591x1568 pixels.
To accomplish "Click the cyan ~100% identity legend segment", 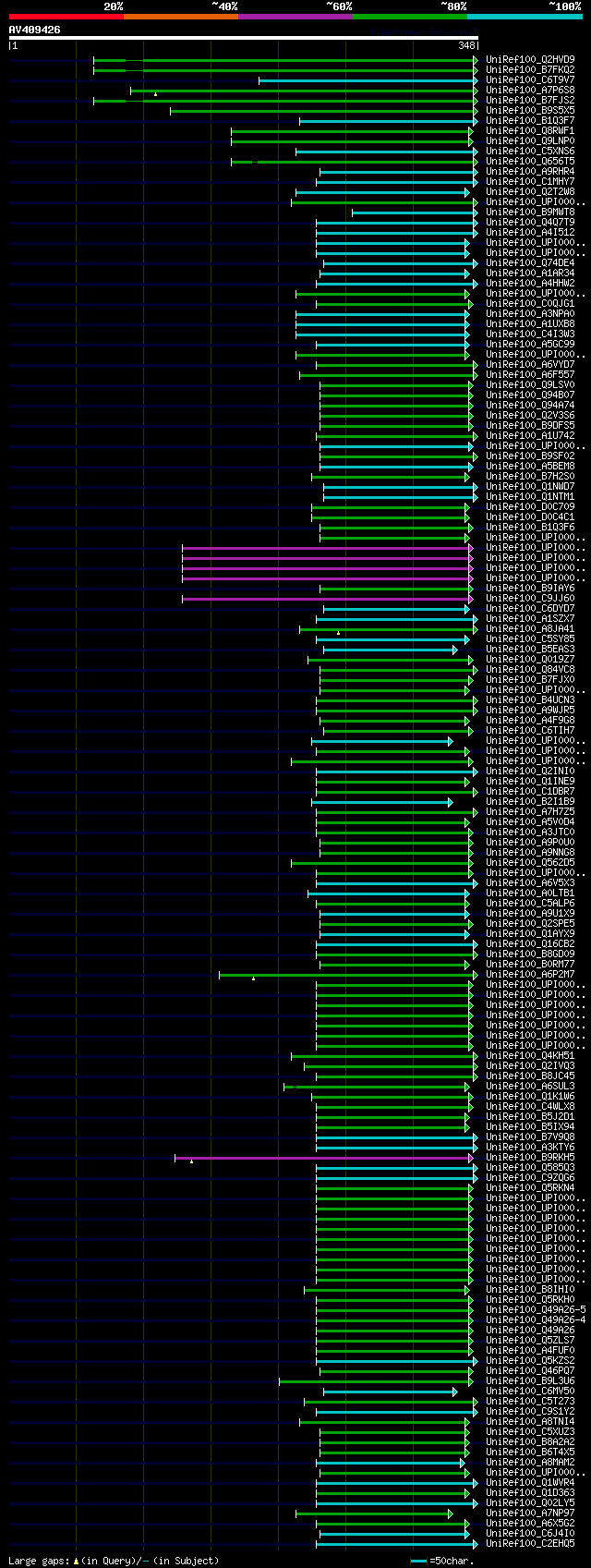I will tap(525, 17).
